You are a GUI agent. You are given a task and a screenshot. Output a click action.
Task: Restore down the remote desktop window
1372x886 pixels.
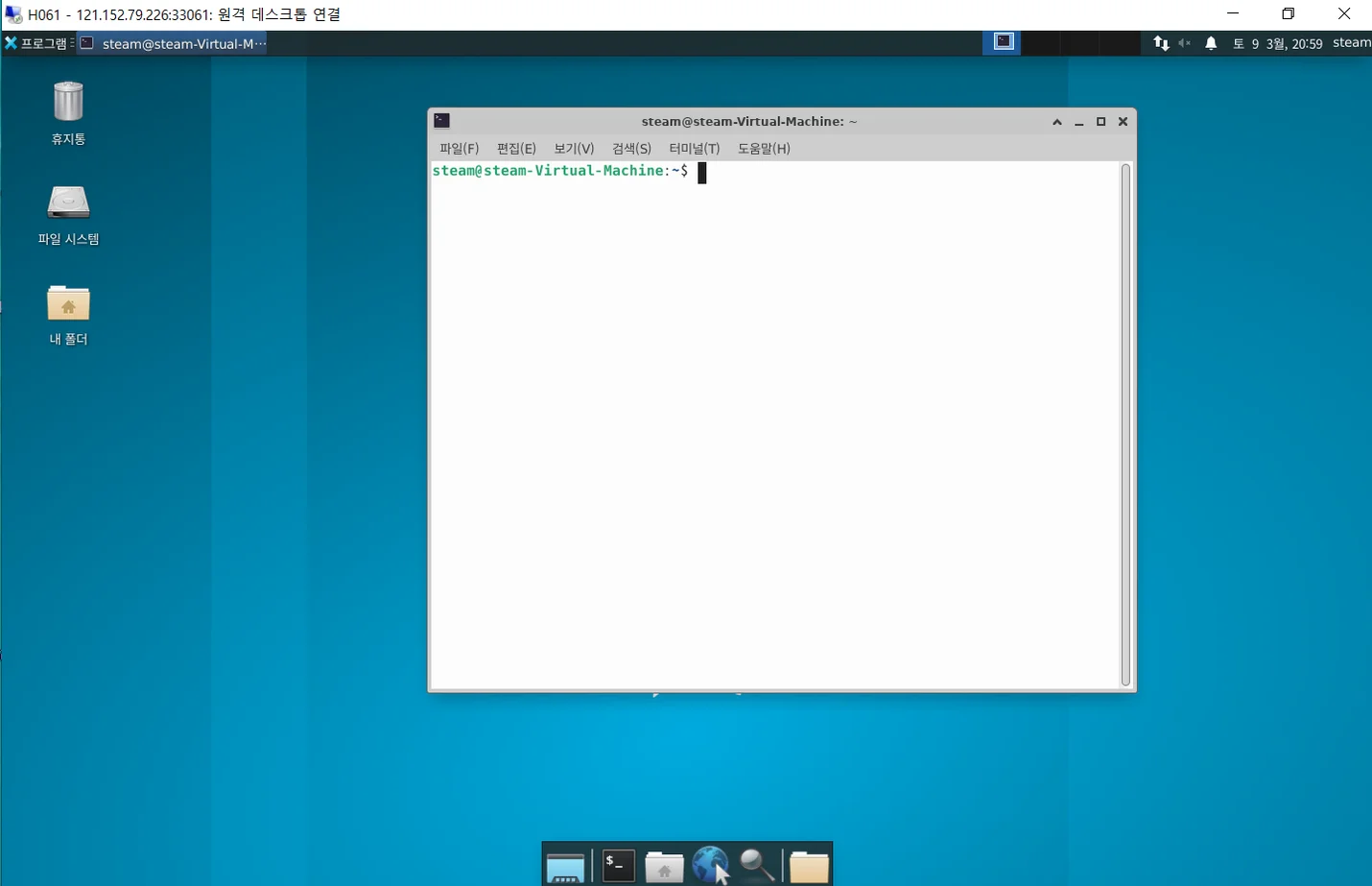1288,13
